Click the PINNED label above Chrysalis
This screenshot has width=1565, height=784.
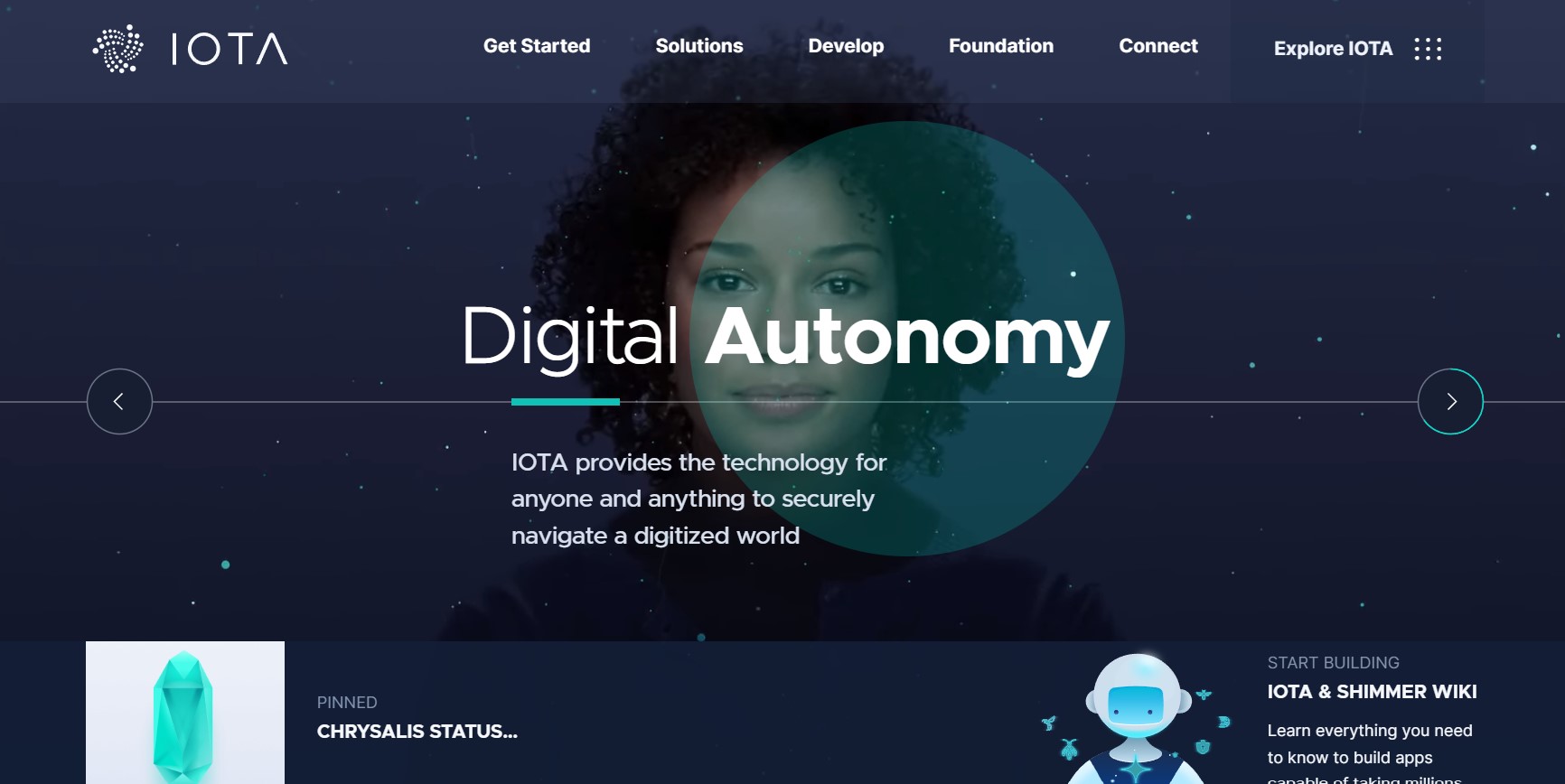click(x=347, y=703)
